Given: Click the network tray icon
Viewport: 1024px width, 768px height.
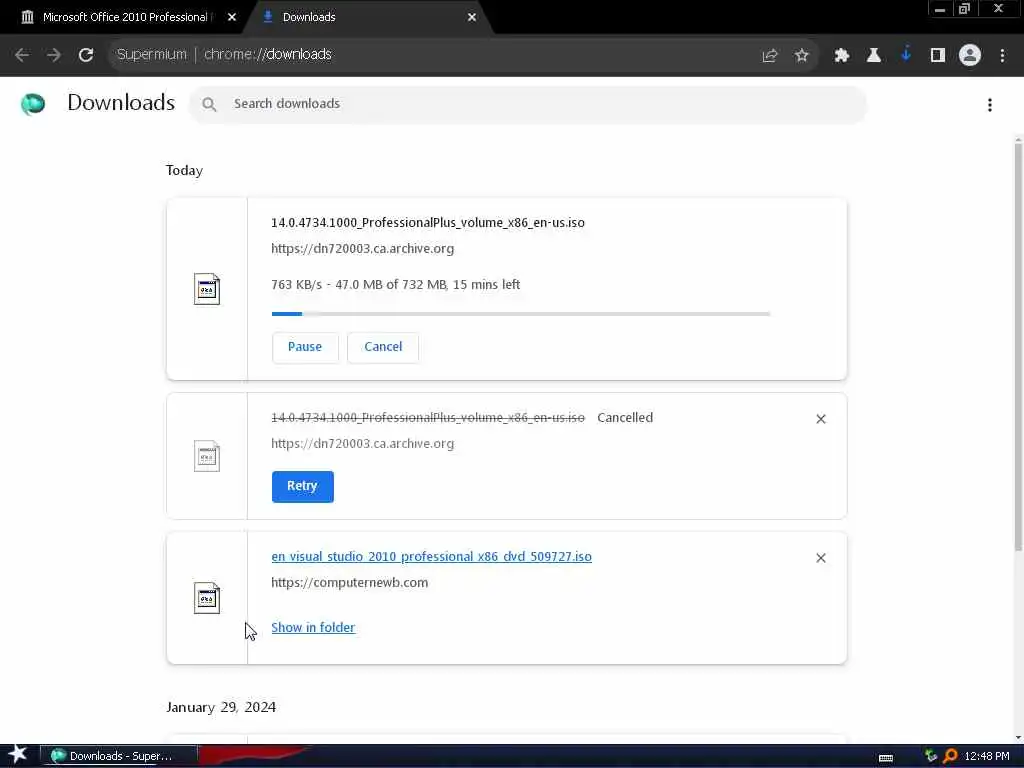Looking at the screenshot, I should 931,756.
